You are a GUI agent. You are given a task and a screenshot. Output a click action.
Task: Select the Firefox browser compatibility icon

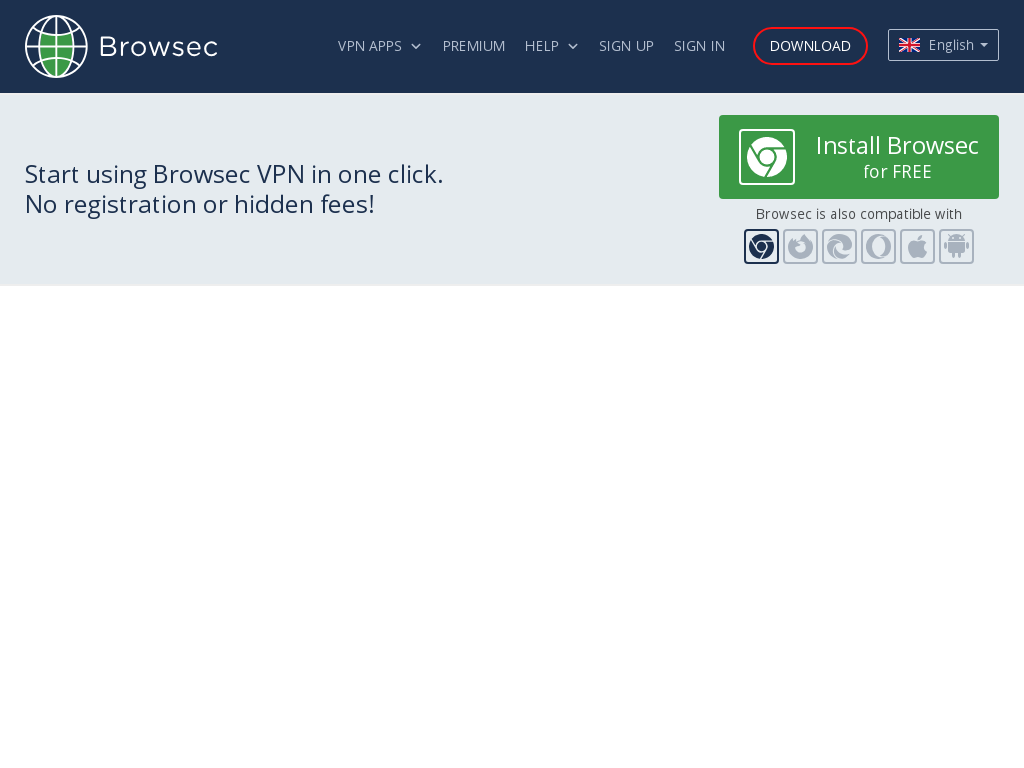coord(801,246)
